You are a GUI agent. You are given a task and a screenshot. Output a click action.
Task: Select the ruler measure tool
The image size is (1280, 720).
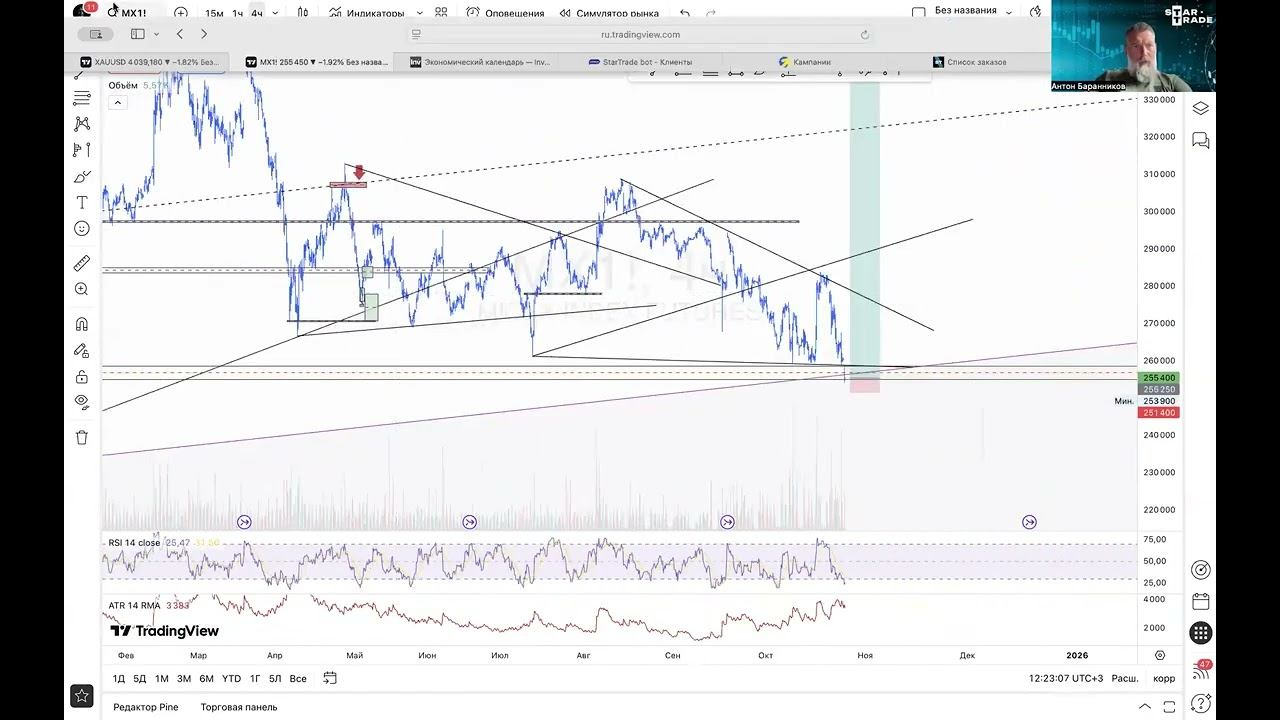(x=82, y=263)
